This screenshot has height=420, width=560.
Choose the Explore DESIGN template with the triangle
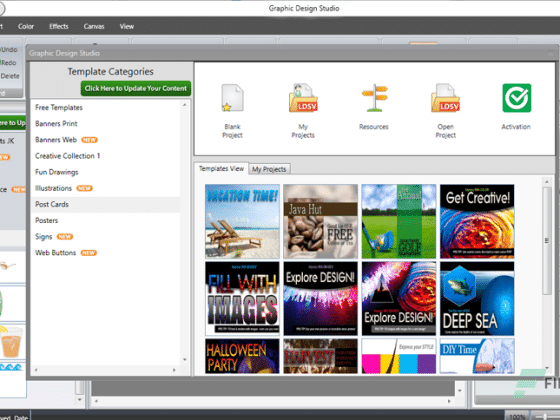tap(399, 299)
